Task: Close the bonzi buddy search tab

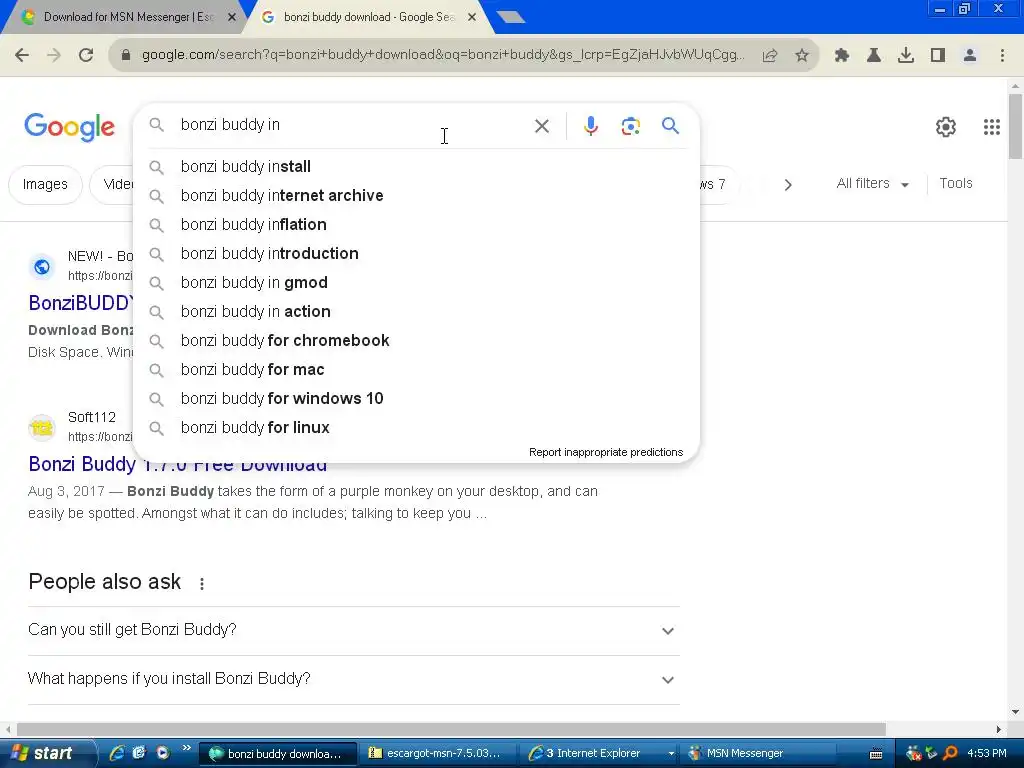Action: coord(472,18)
